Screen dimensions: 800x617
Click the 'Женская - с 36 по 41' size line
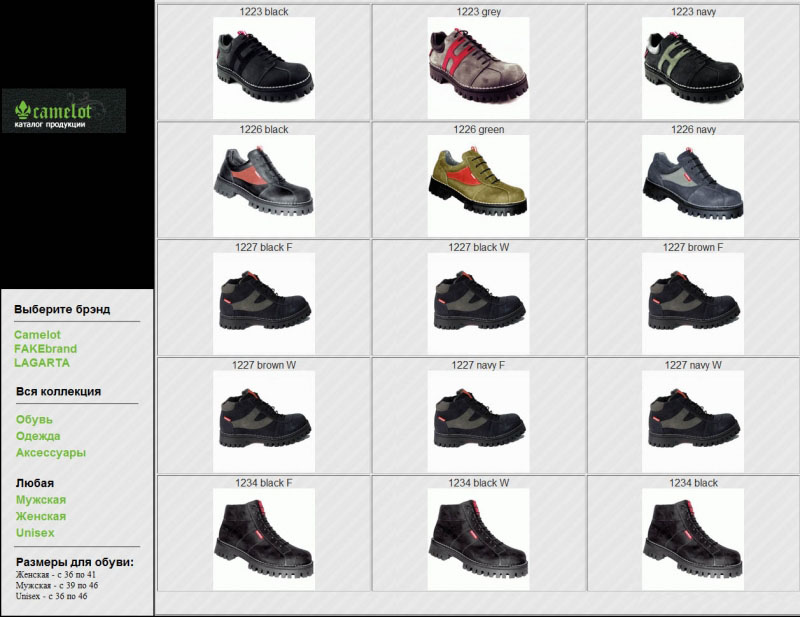pos(56,575)
